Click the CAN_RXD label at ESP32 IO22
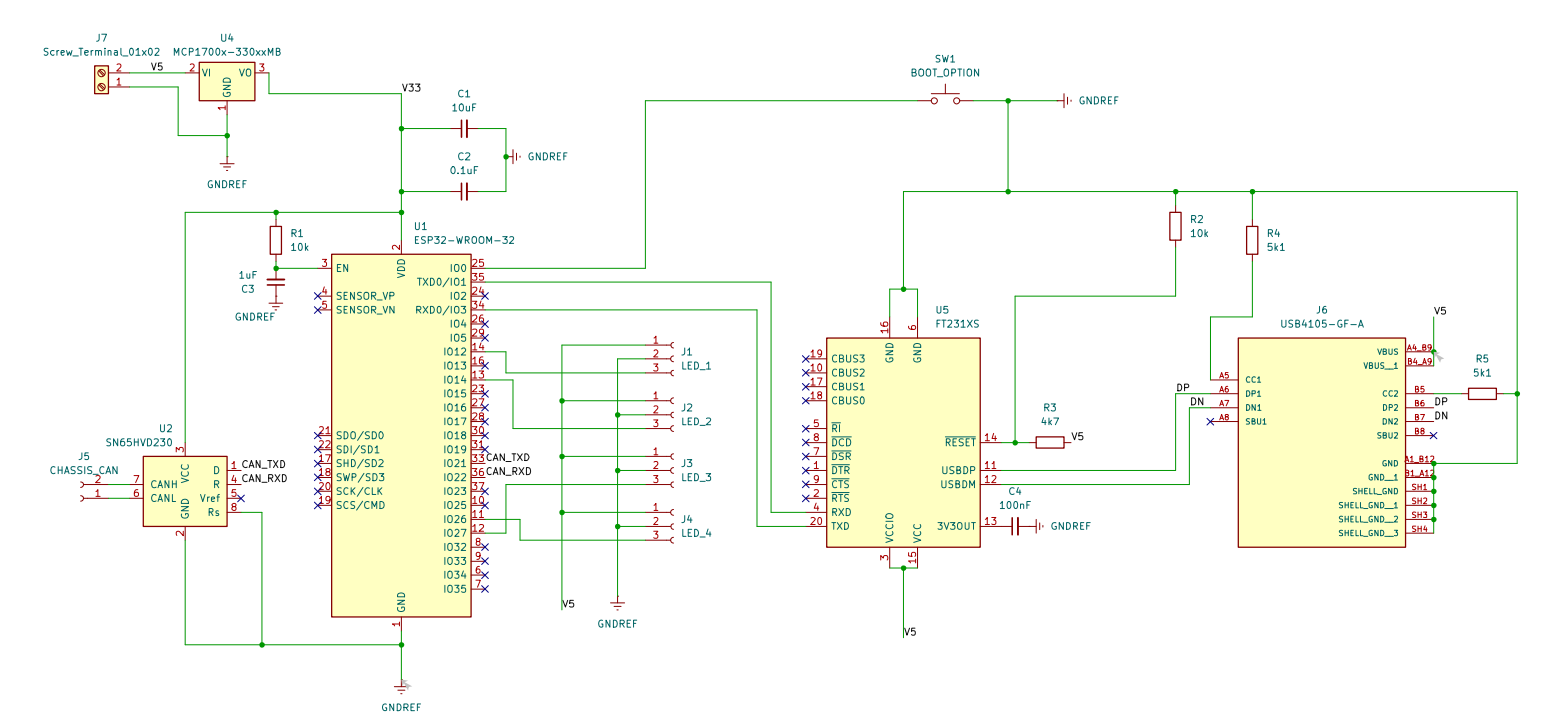1550x728 pixels. click(509, 471)
